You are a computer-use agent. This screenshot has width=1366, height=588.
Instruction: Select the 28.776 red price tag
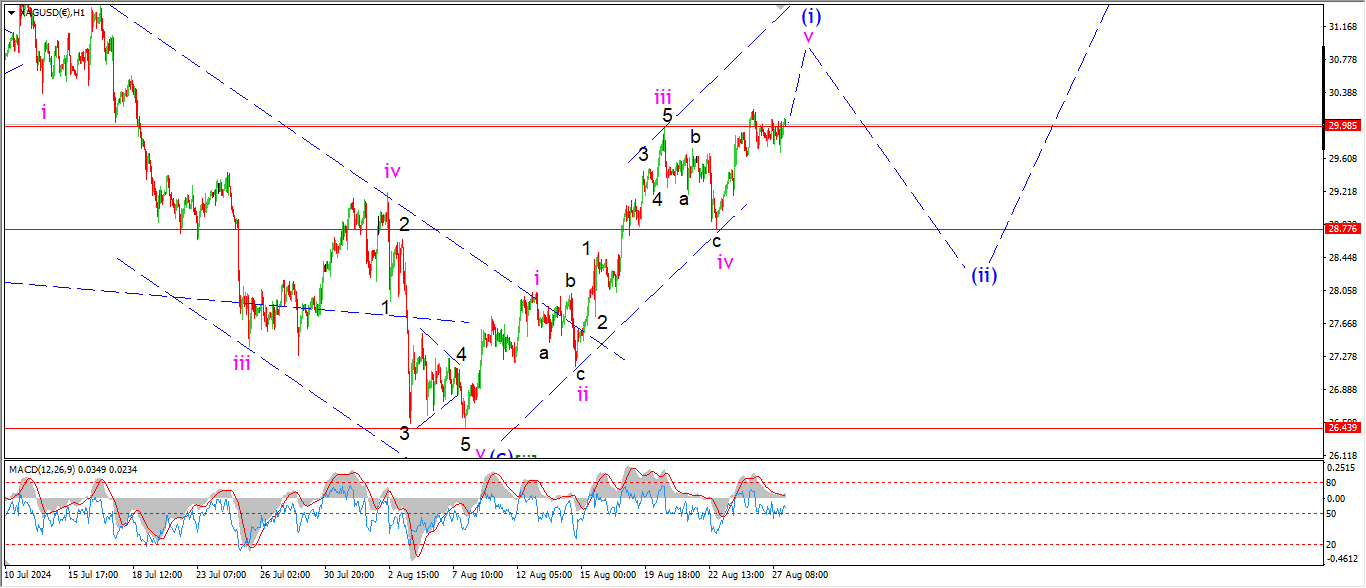point(1341,229)
